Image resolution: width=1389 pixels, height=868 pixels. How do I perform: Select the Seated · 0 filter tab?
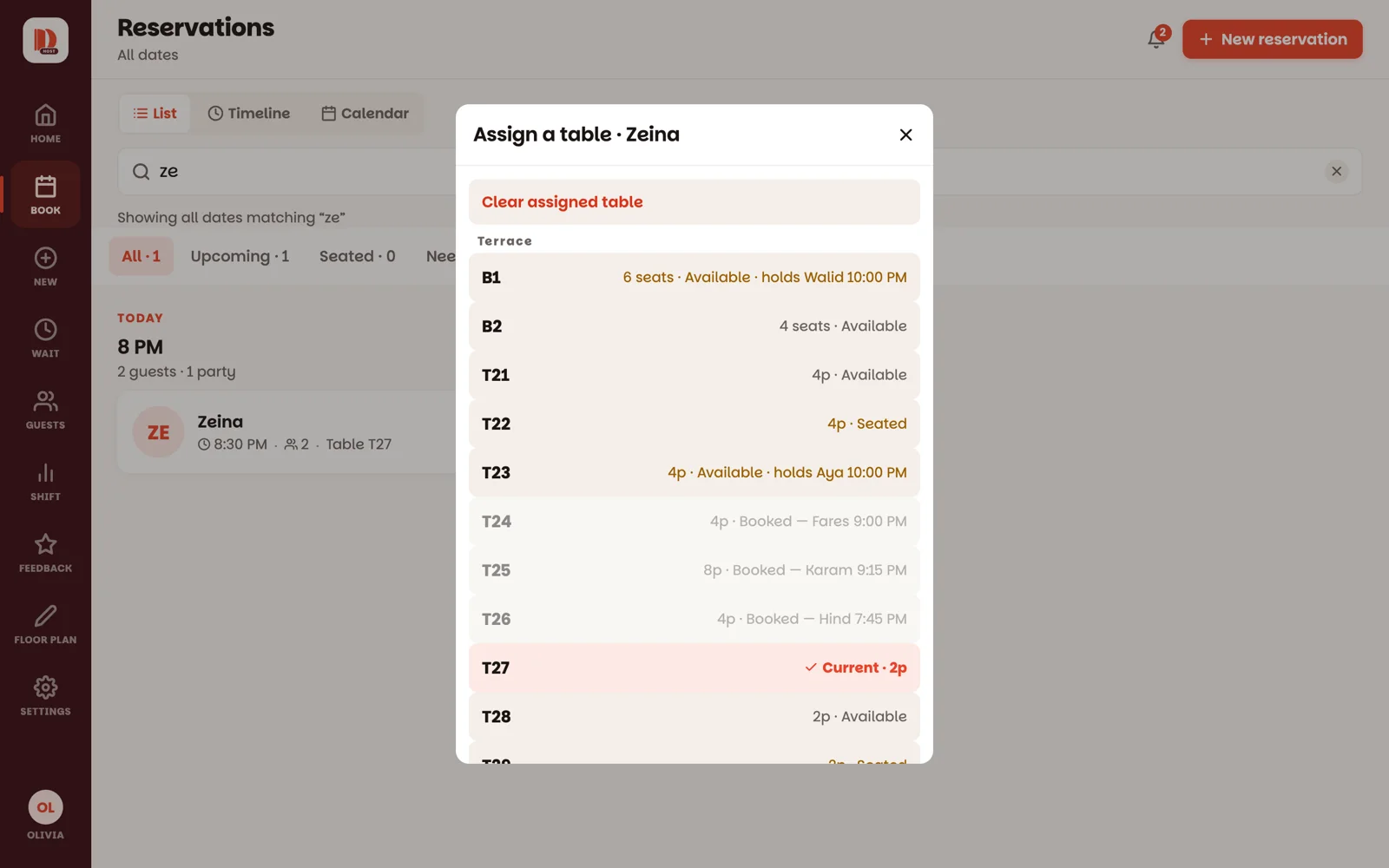tap(357, 256)
